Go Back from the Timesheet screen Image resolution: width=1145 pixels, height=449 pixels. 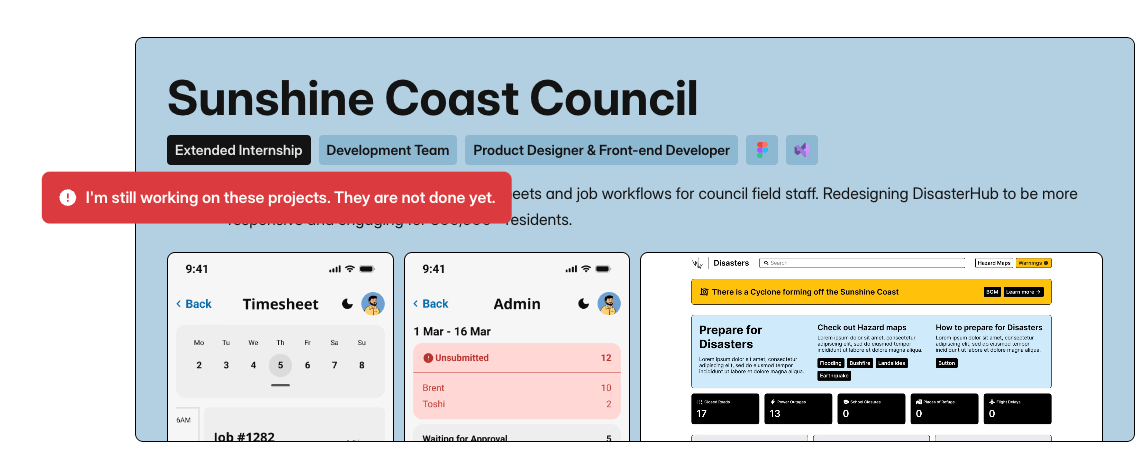[x=194, y=304]
